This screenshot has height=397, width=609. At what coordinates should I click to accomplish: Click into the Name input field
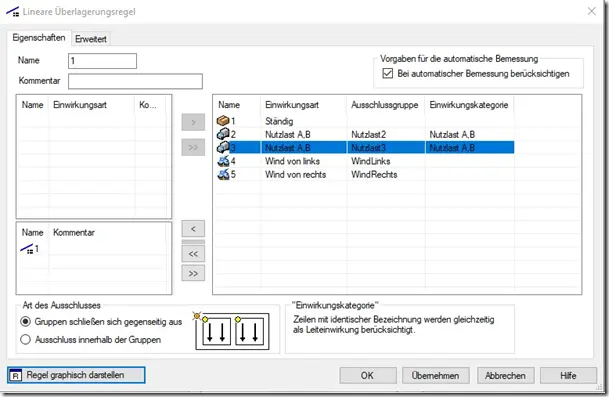(103, 61)
